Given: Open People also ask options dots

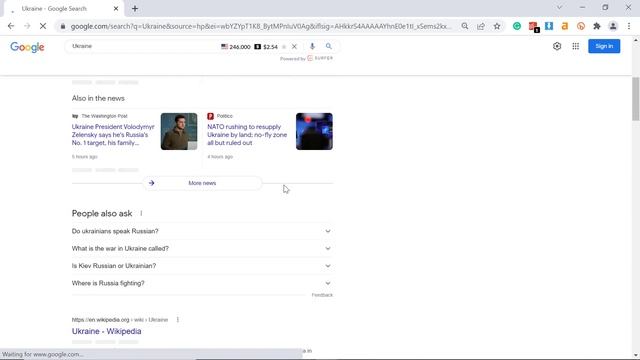Looking at the screenshot, I should [141, 213].
